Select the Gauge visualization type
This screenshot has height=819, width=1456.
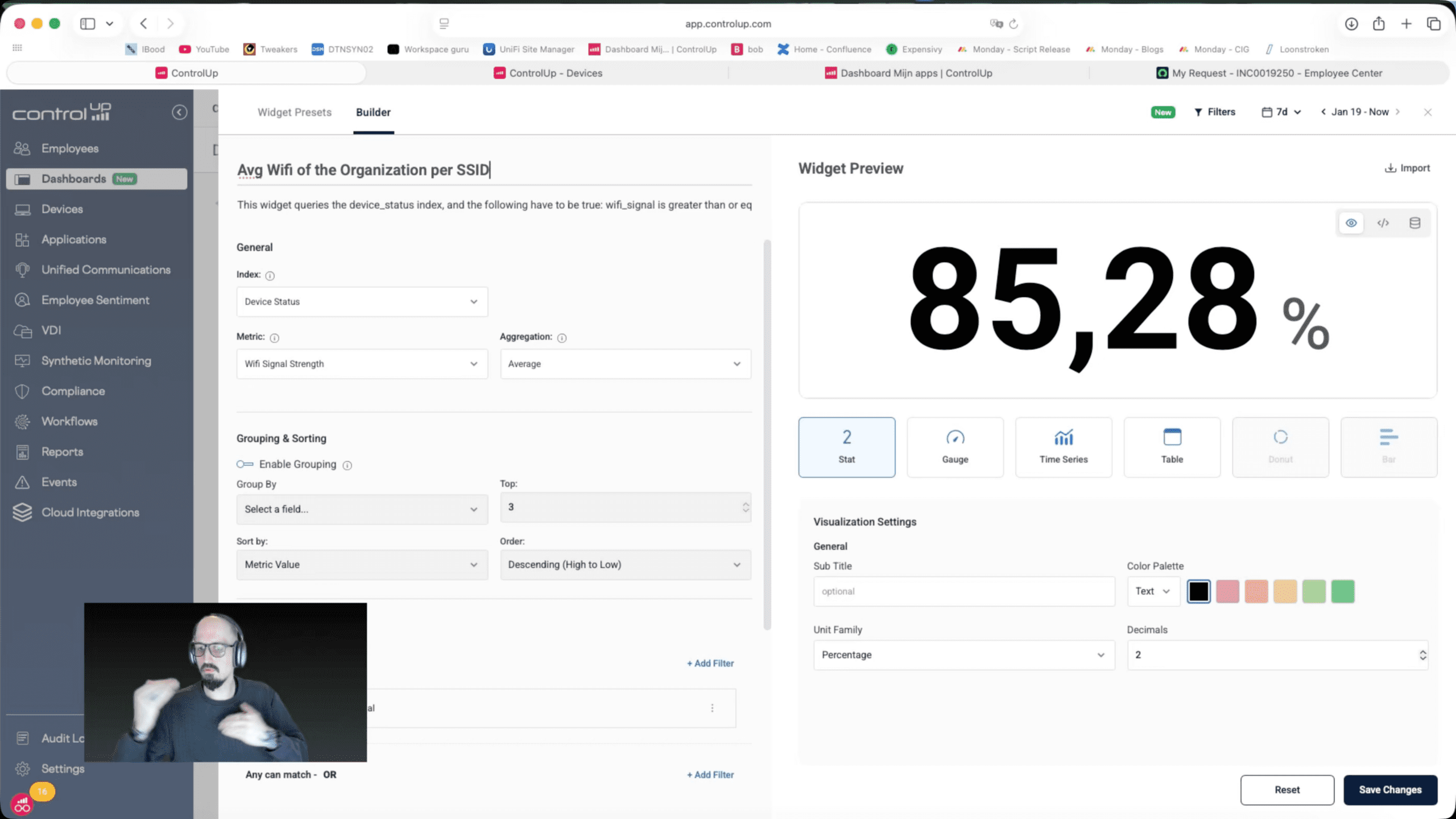[x=955, y=447]
